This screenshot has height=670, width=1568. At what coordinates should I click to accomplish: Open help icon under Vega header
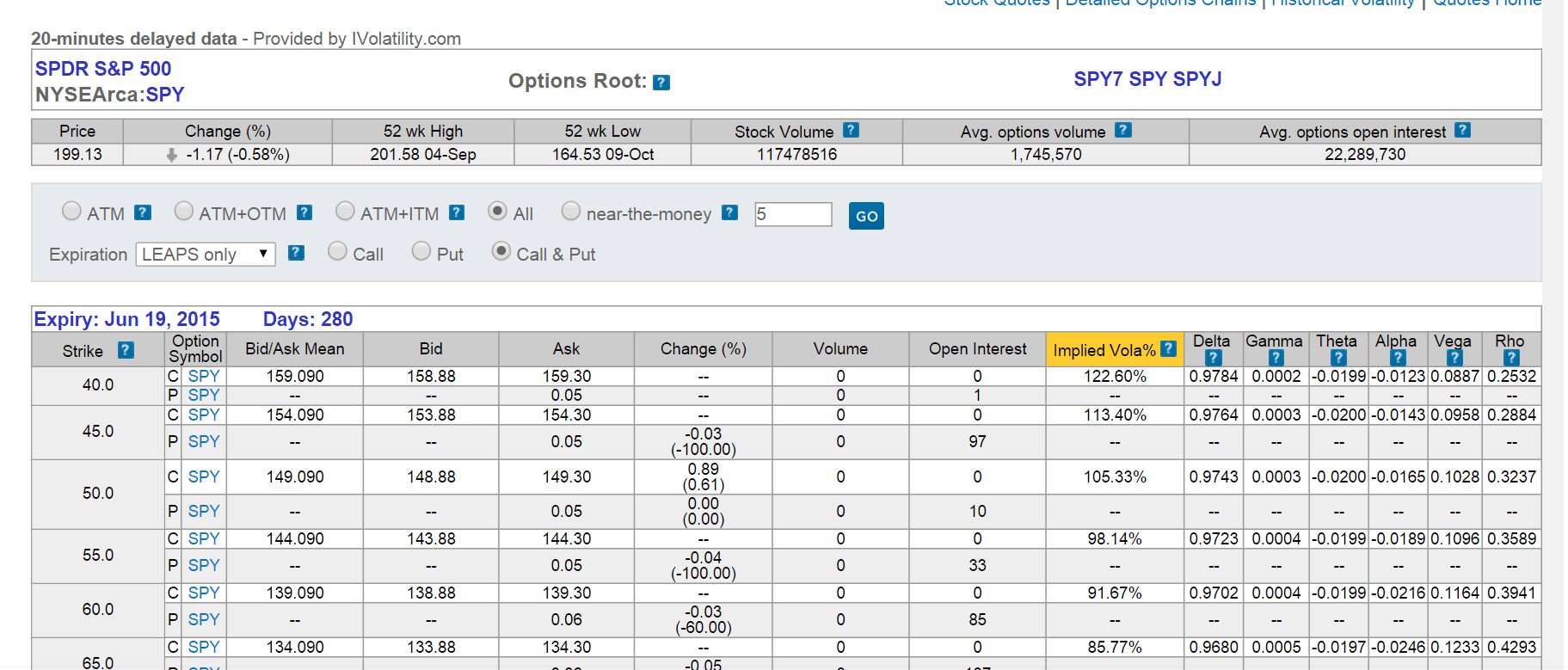1454,358
